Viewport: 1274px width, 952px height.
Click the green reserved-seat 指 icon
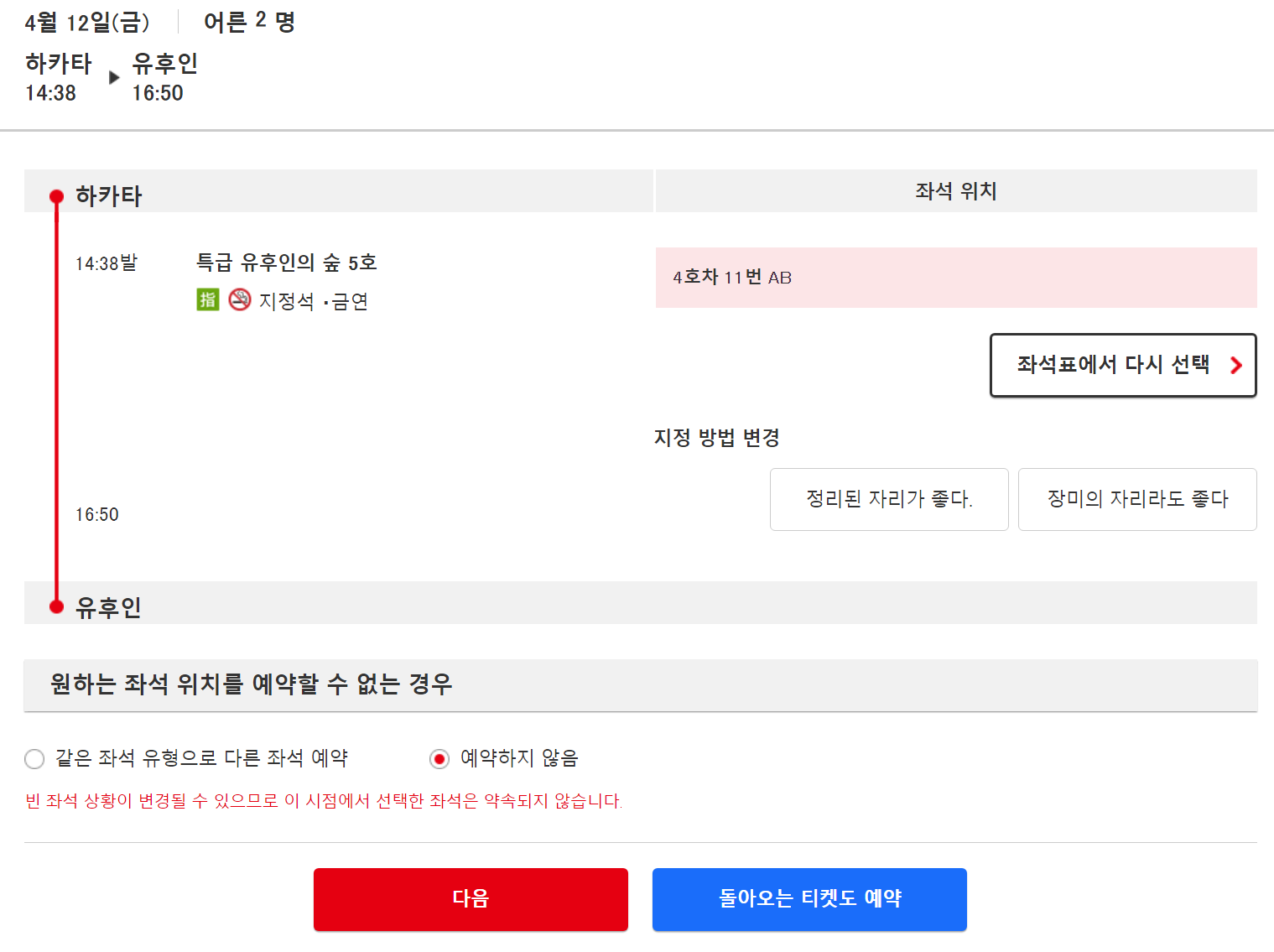(x=208, y=299)
